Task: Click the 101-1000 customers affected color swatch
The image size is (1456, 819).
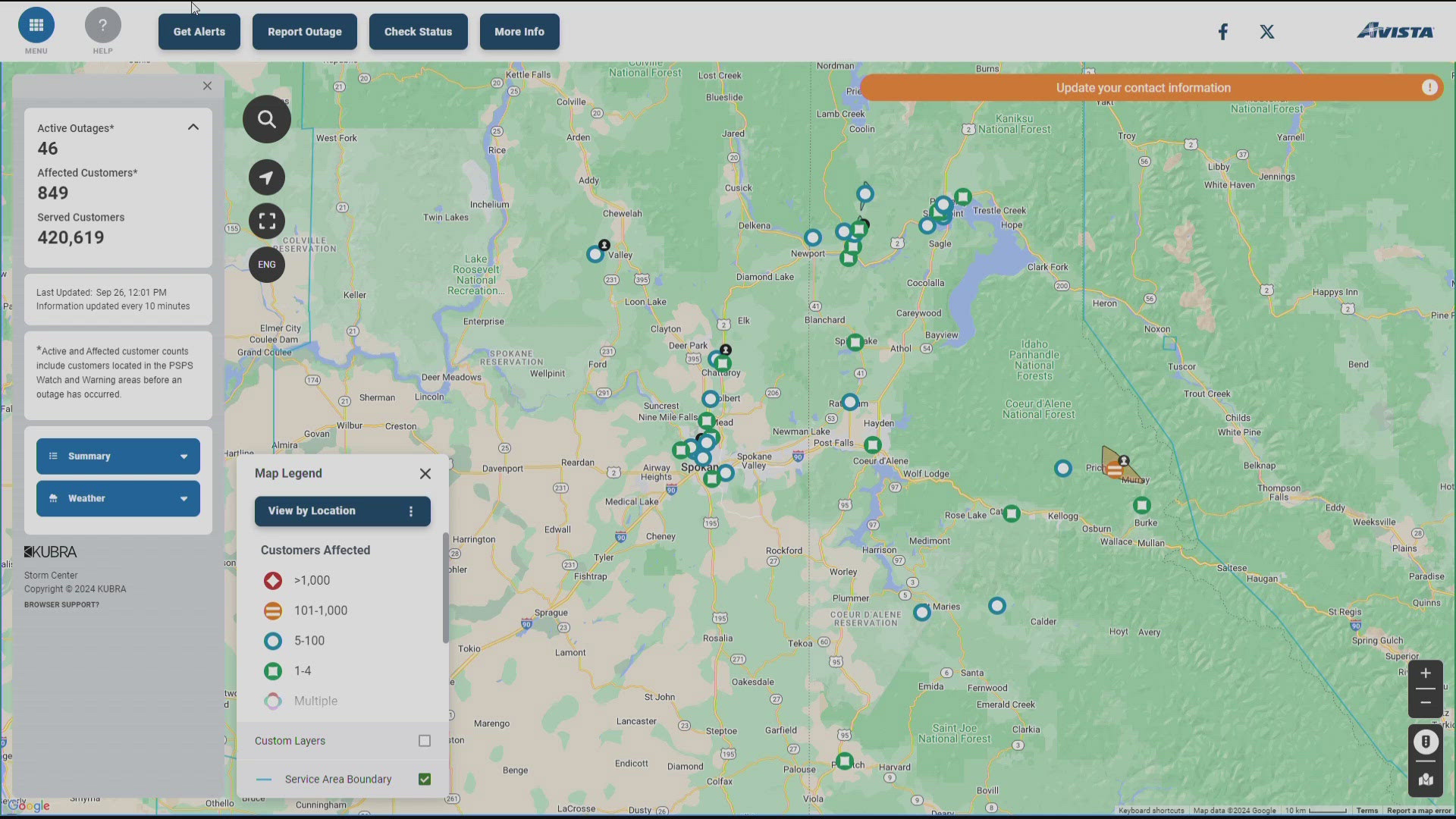Action: pyautogui.click(x=272, y=610)
